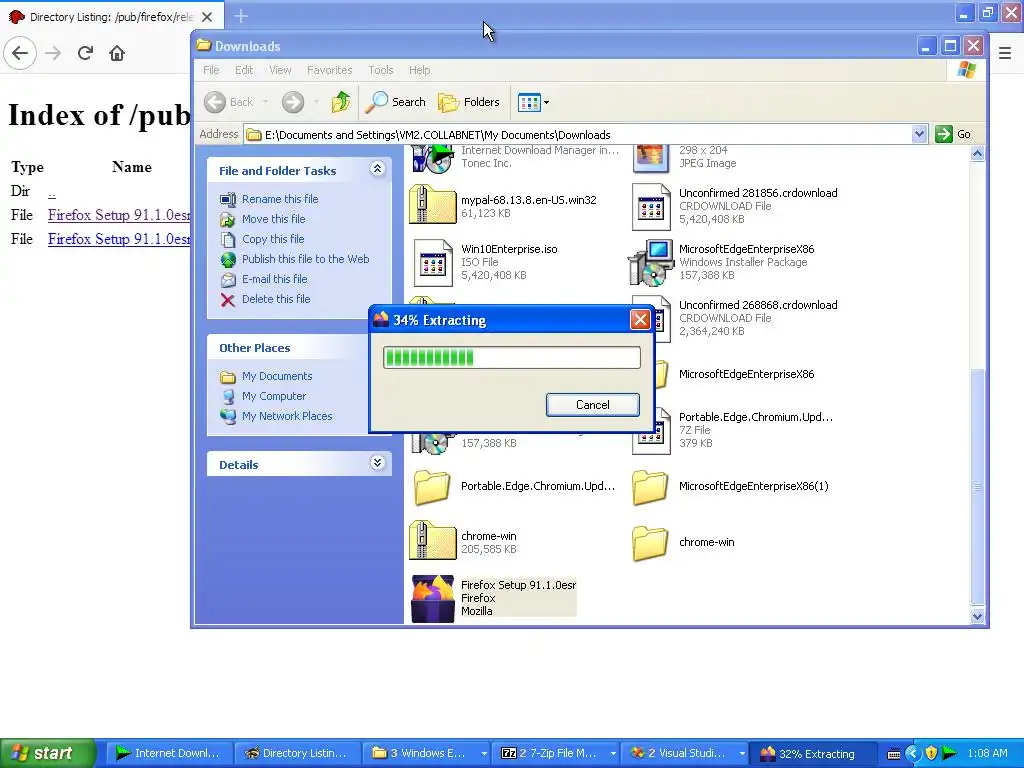Toggle the Folders pane button
This screenshot has height=768, width=1024.
469,102
